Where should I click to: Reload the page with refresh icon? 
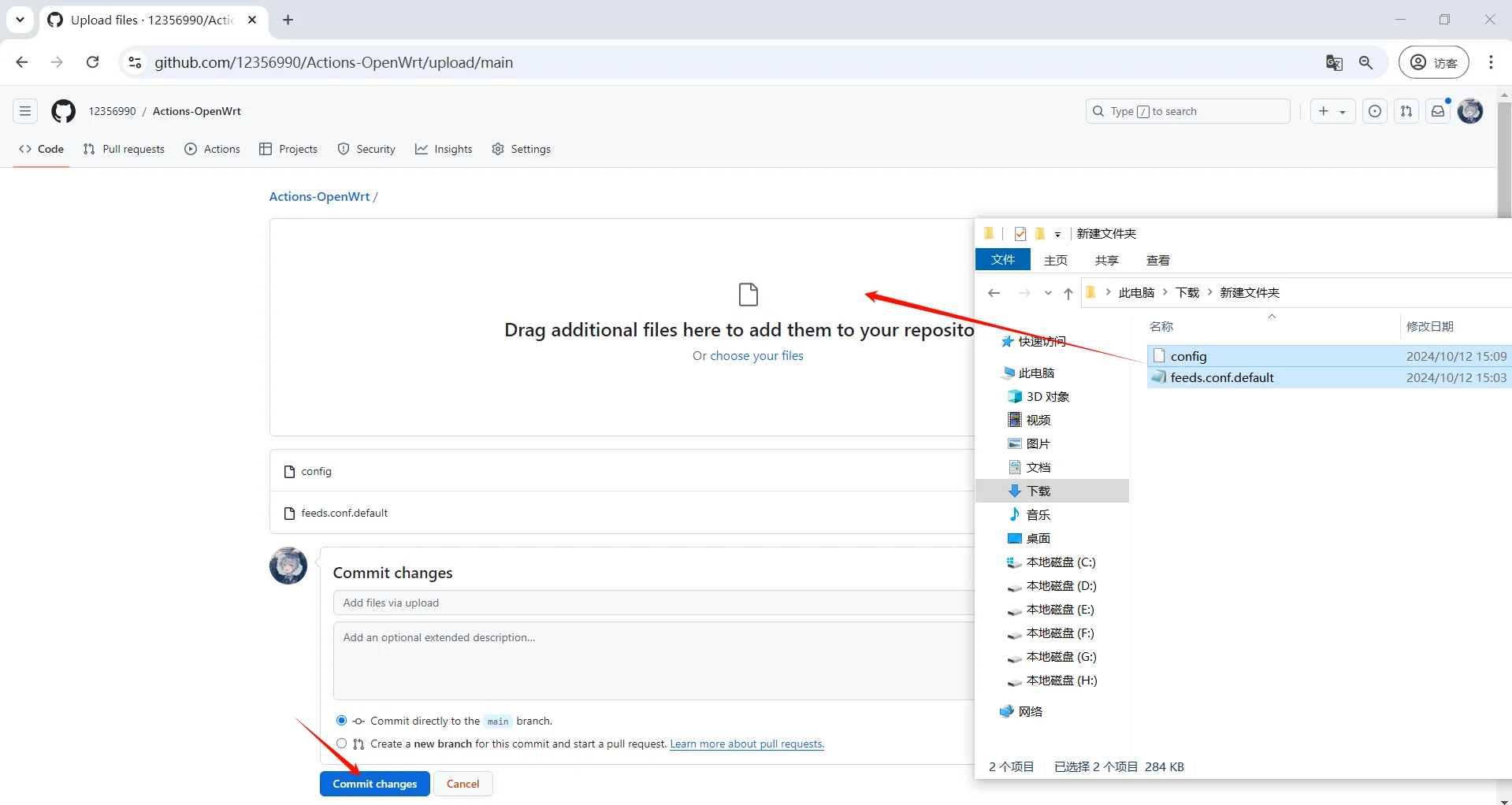93,62
